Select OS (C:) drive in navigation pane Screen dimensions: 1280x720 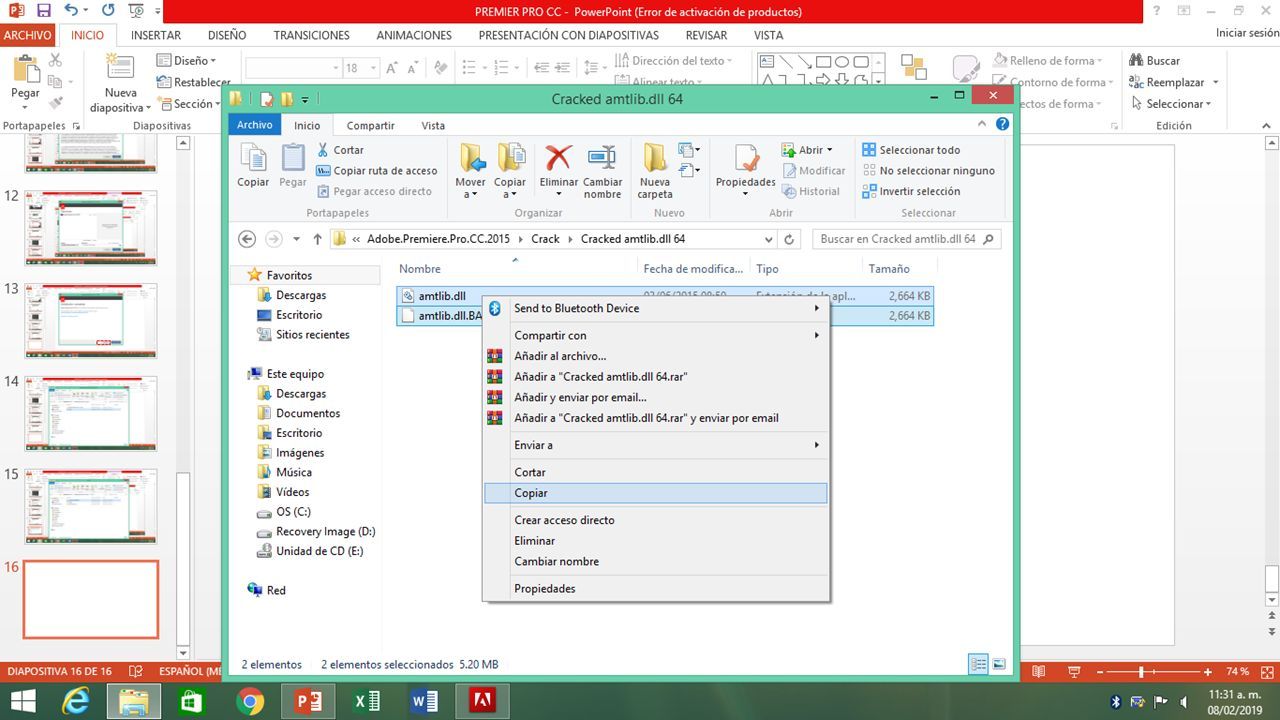pyautogui.click(x=293, y=512)
